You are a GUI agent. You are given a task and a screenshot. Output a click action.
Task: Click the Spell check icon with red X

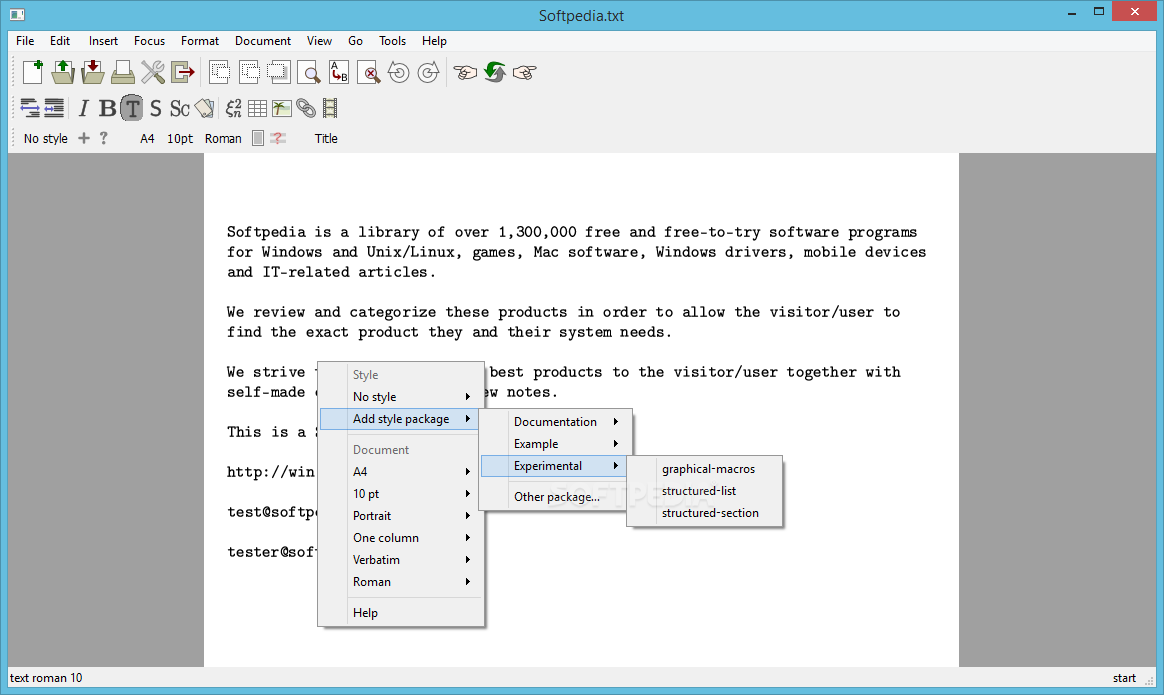tap(369, 72)
